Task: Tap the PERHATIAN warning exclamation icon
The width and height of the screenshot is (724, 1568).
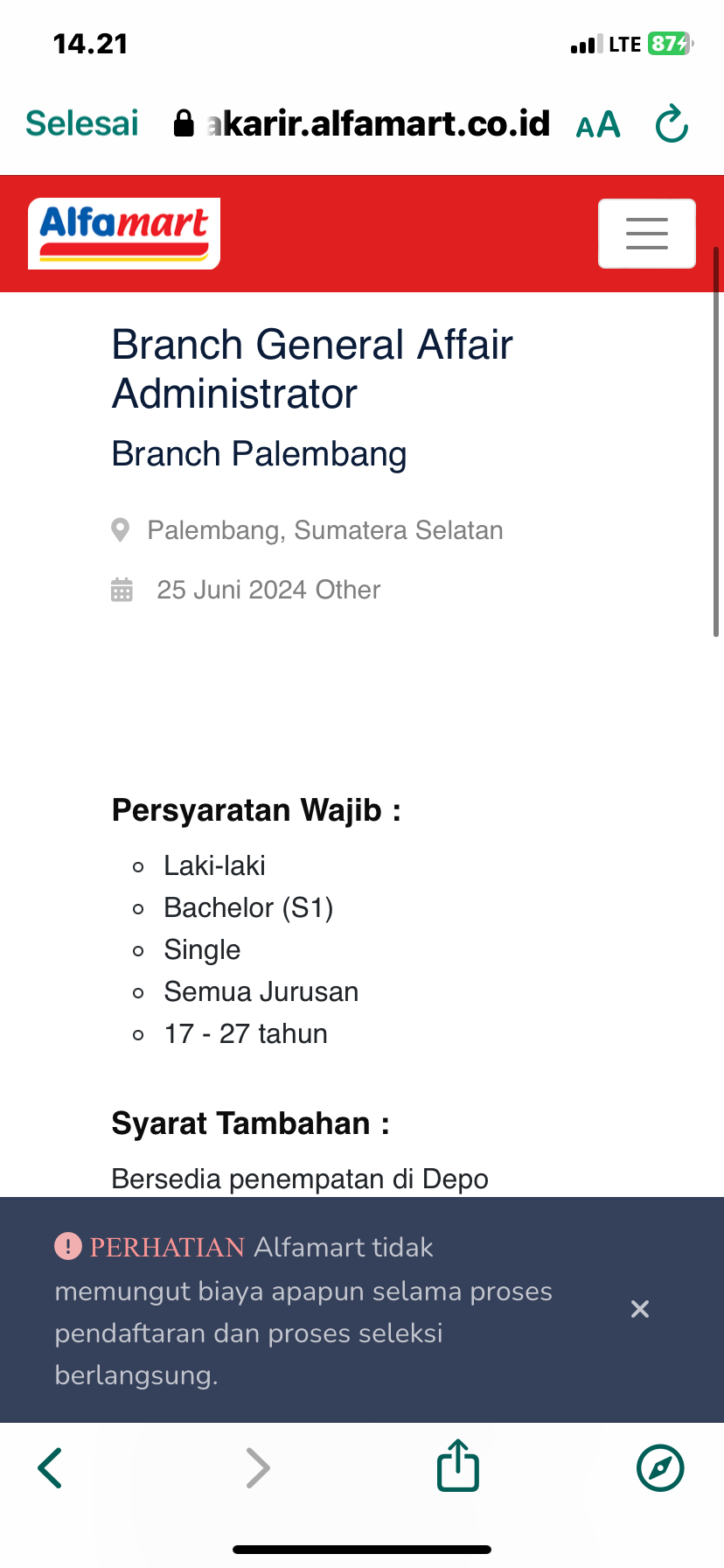Action: (x=68, y=1246)
